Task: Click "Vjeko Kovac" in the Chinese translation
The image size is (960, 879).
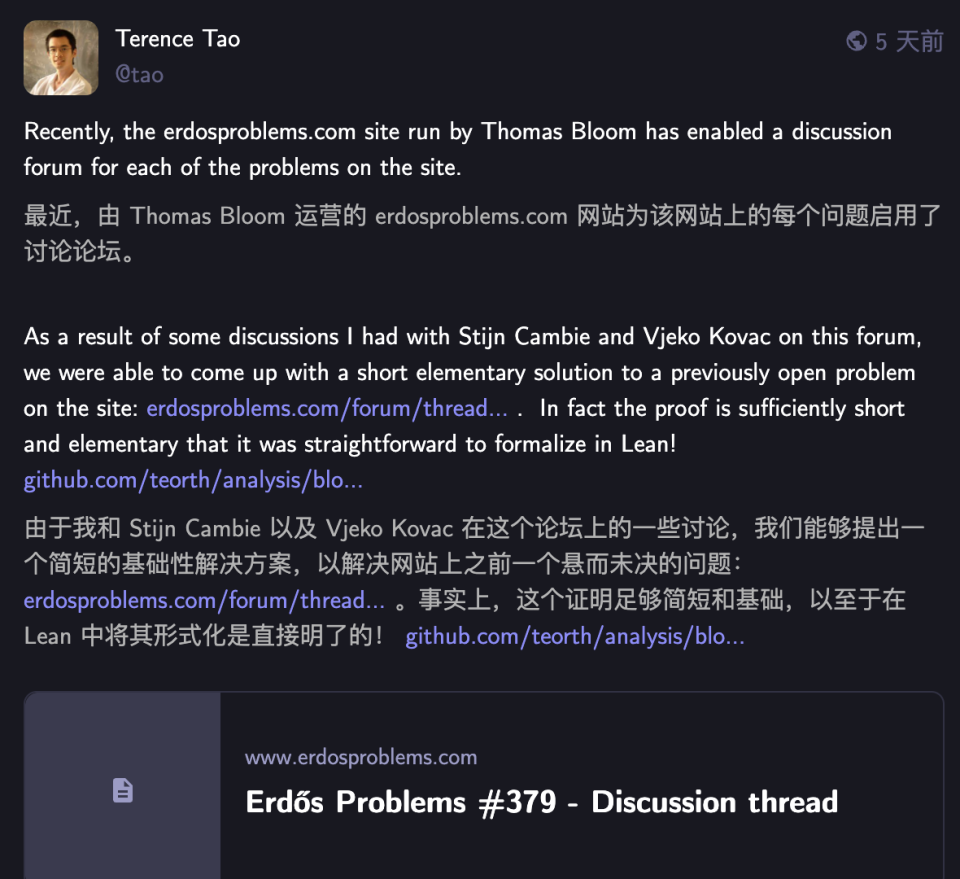Action: 389,528
